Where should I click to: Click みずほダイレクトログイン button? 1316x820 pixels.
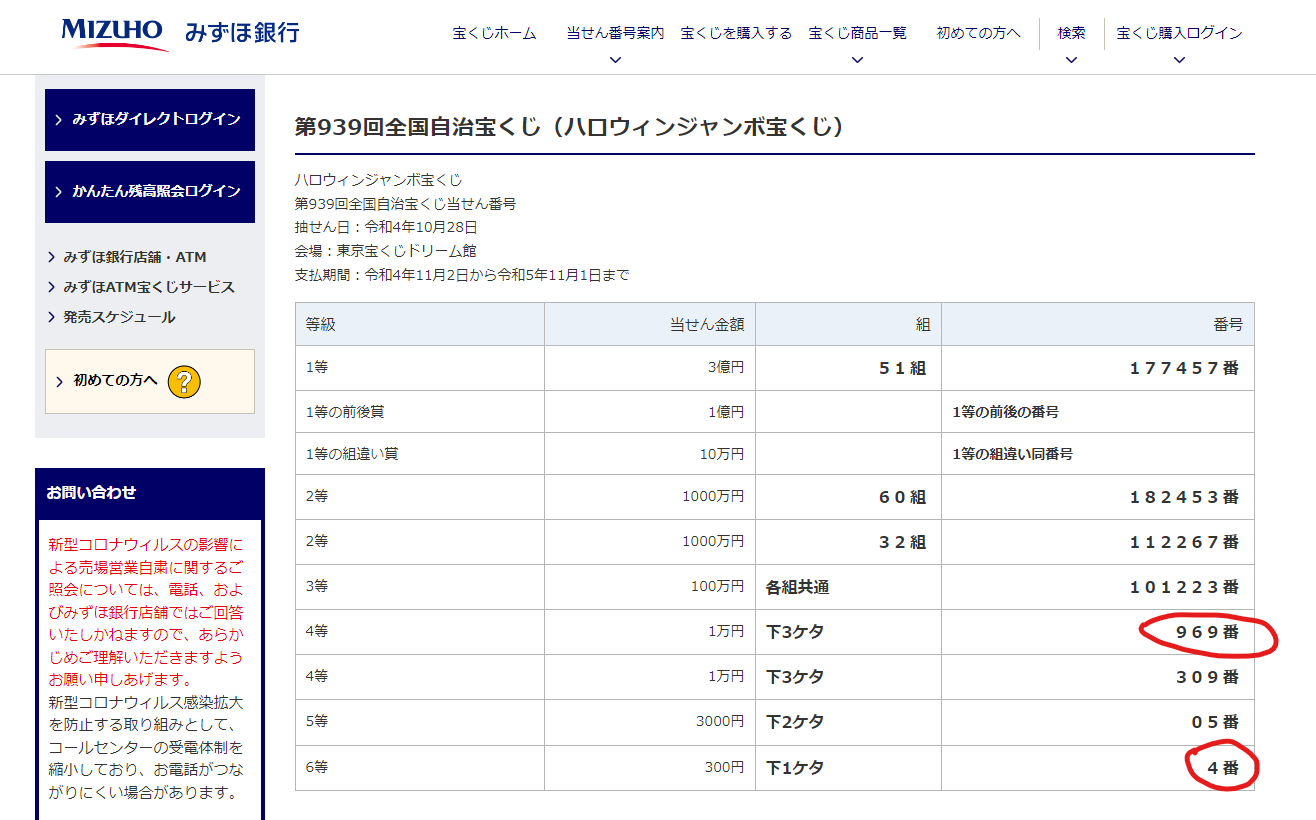pos(150,119)
